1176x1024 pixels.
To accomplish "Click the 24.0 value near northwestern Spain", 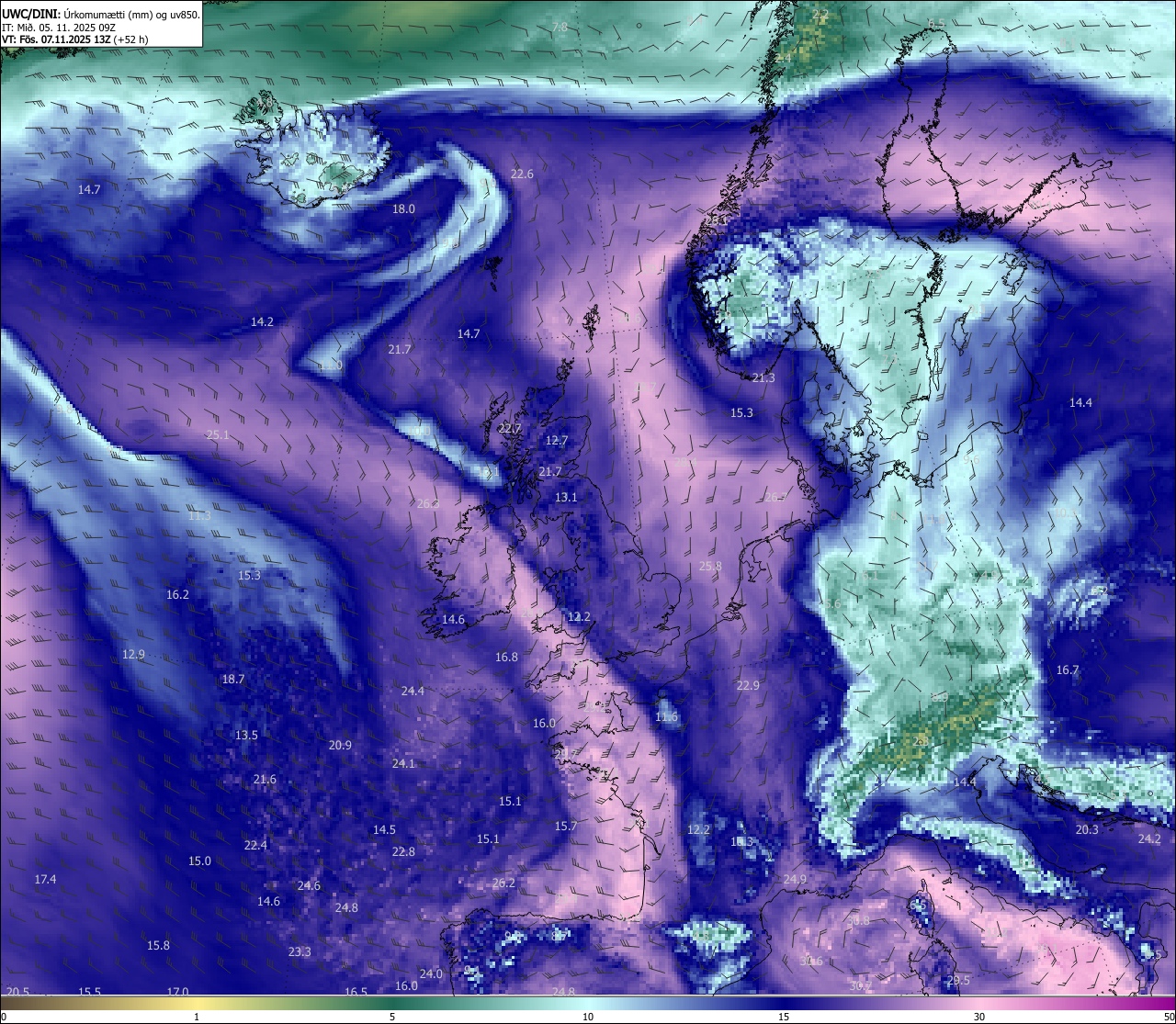I will point(431,973).
